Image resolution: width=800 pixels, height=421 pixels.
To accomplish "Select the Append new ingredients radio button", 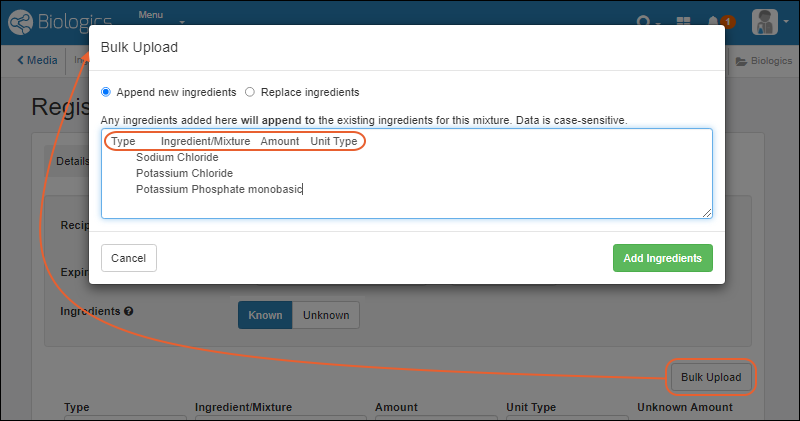I will pyautogui.click(x=107, y=92).
